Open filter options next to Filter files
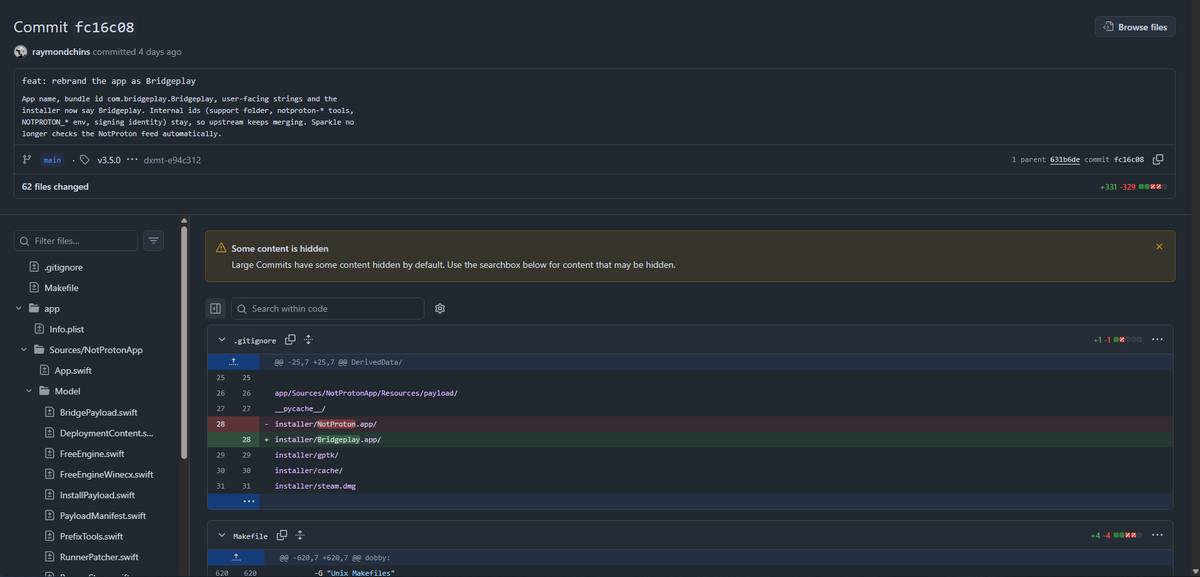The image size is (1200, 577). tap(153, 240)
